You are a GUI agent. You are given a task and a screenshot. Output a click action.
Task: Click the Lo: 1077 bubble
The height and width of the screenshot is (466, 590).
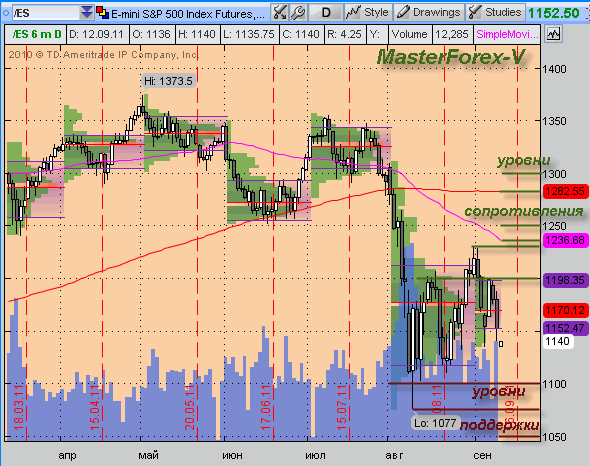click(x=435, y=423)
